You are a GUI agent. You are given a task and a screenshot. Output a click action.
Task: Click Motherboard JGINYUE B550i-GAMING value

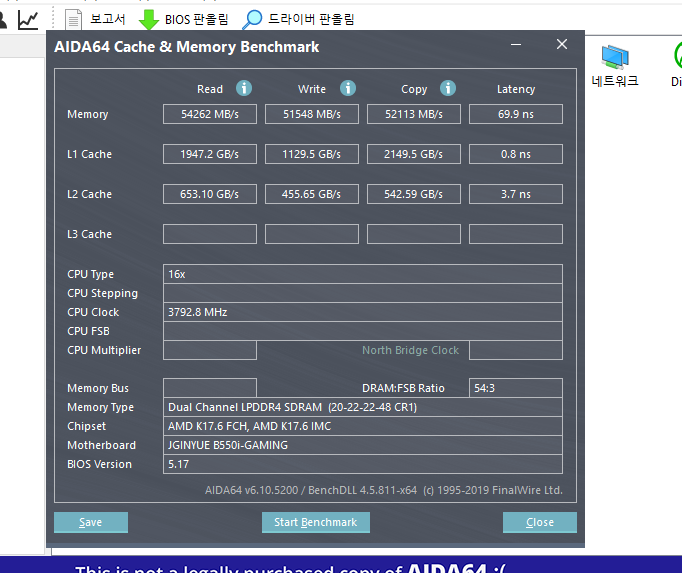coord(363,445)
